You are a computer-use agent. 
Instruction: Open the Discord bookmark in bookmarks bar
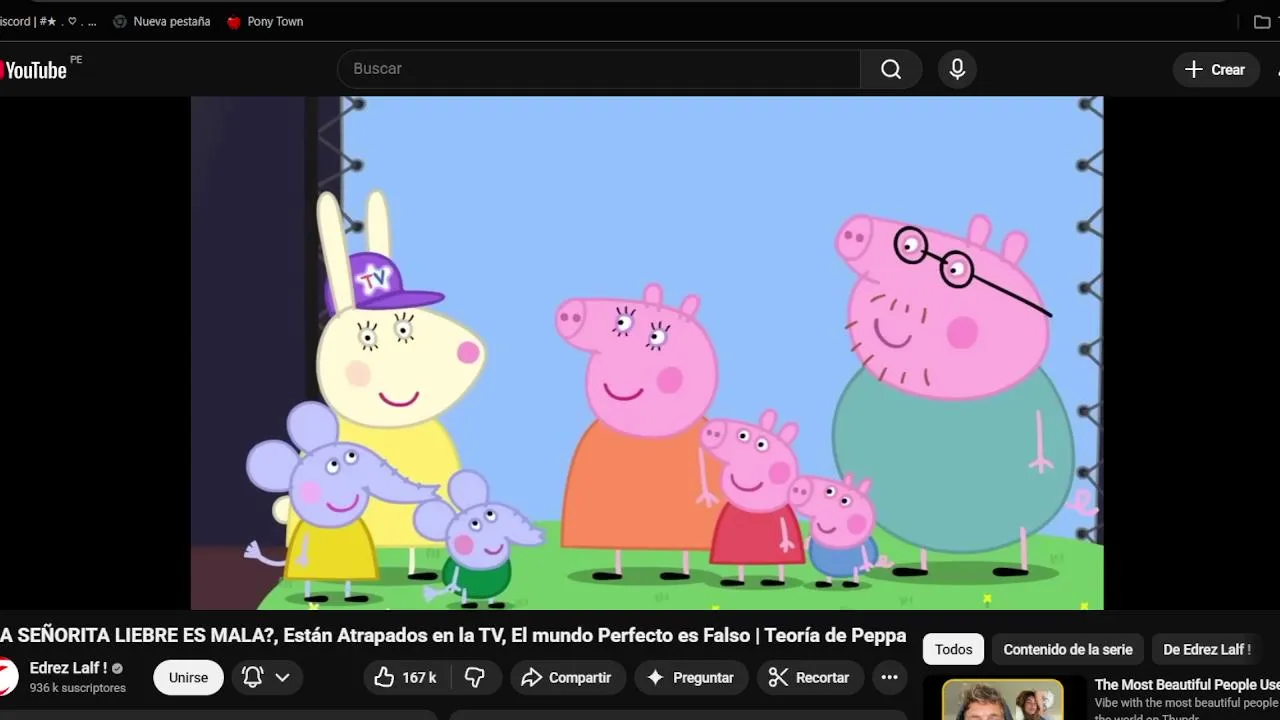(x=48, y=21)
